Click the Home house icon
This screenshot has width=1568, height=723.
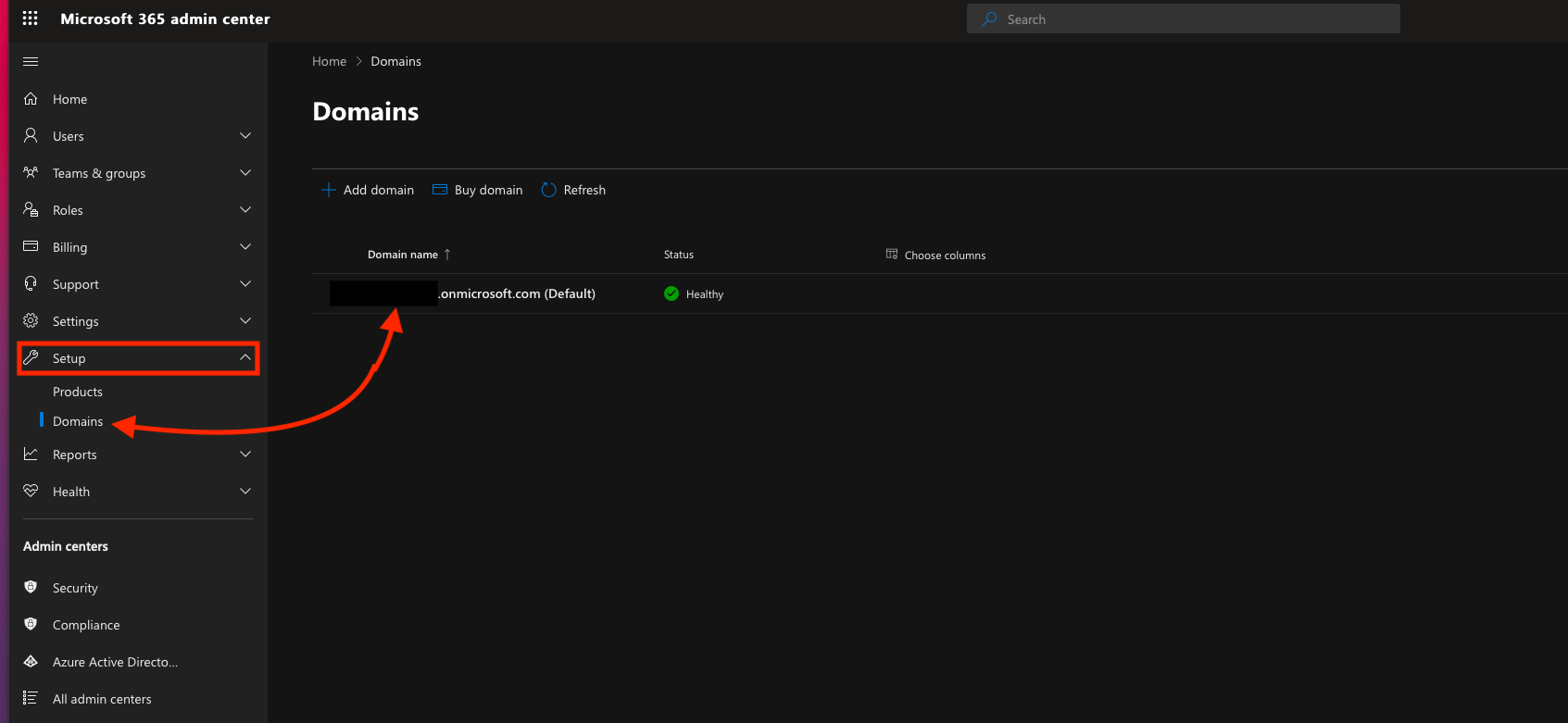(31, 98)
